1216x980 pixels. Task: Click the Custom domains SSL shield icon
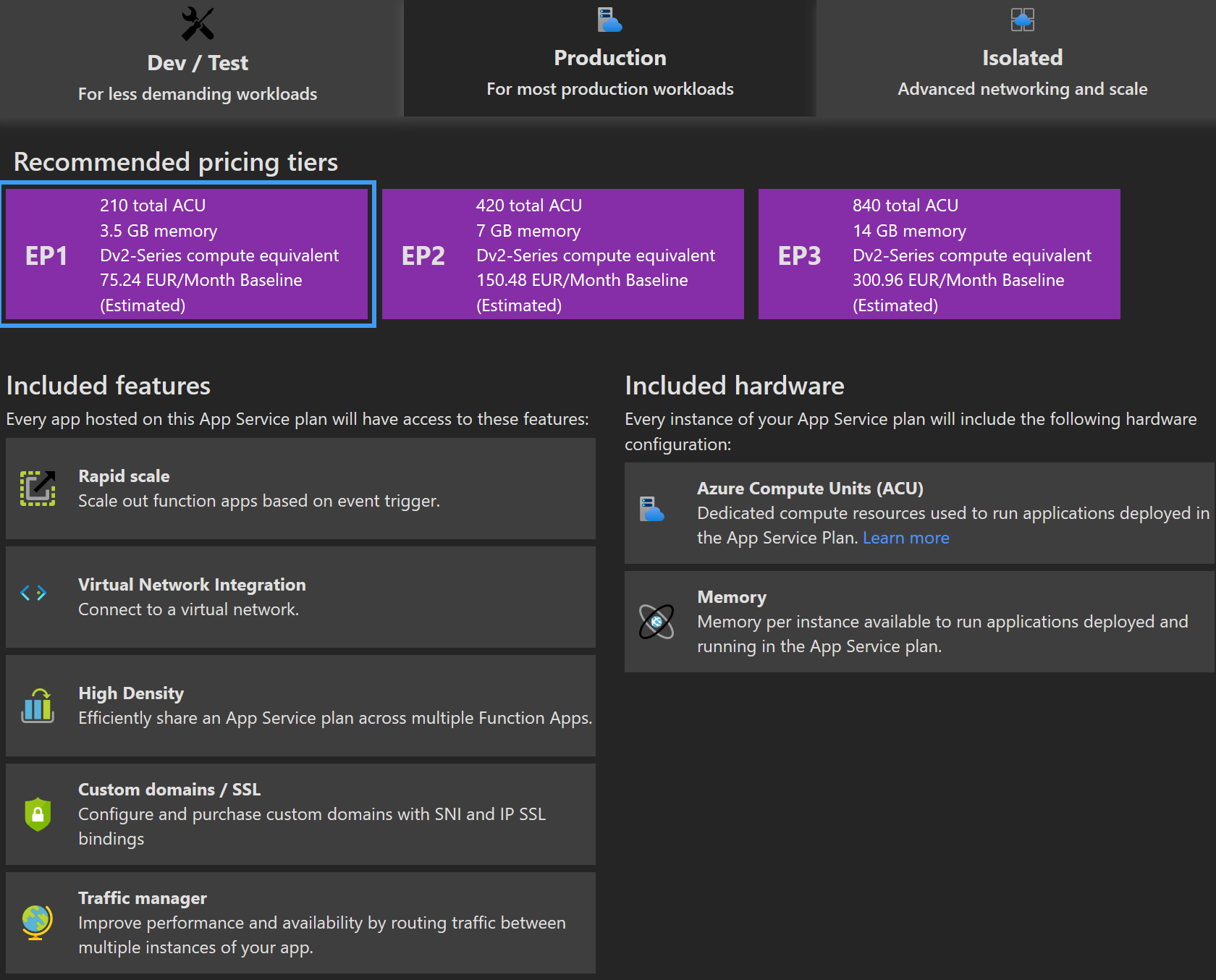coord(38,814)
